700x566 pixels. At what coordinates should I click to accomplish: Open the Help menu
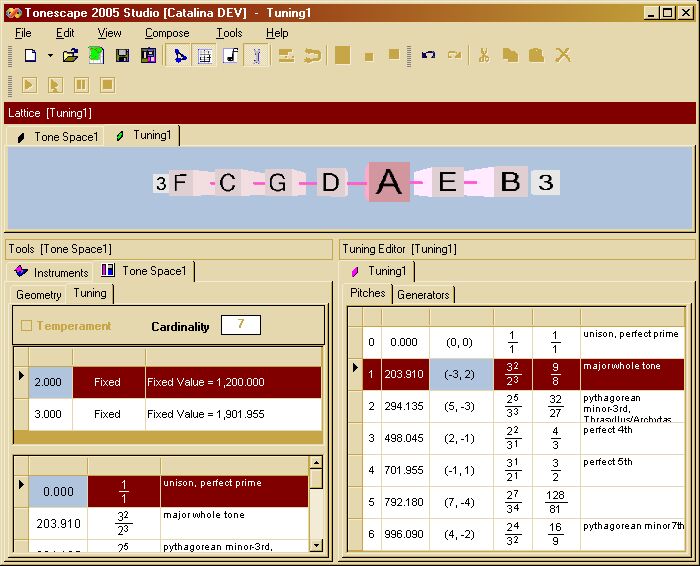click(277, 33)
